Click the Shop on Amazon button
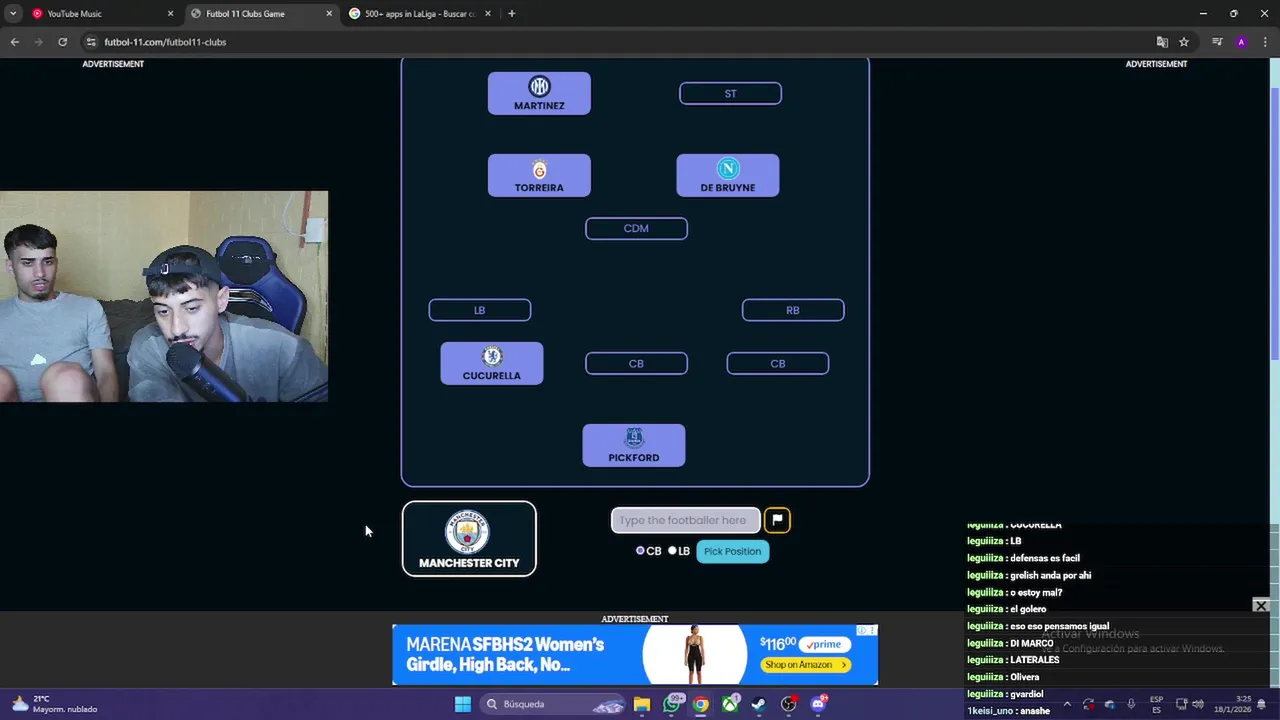The height and width of the screenshot is (720, 1280). (x=806, y=665)
